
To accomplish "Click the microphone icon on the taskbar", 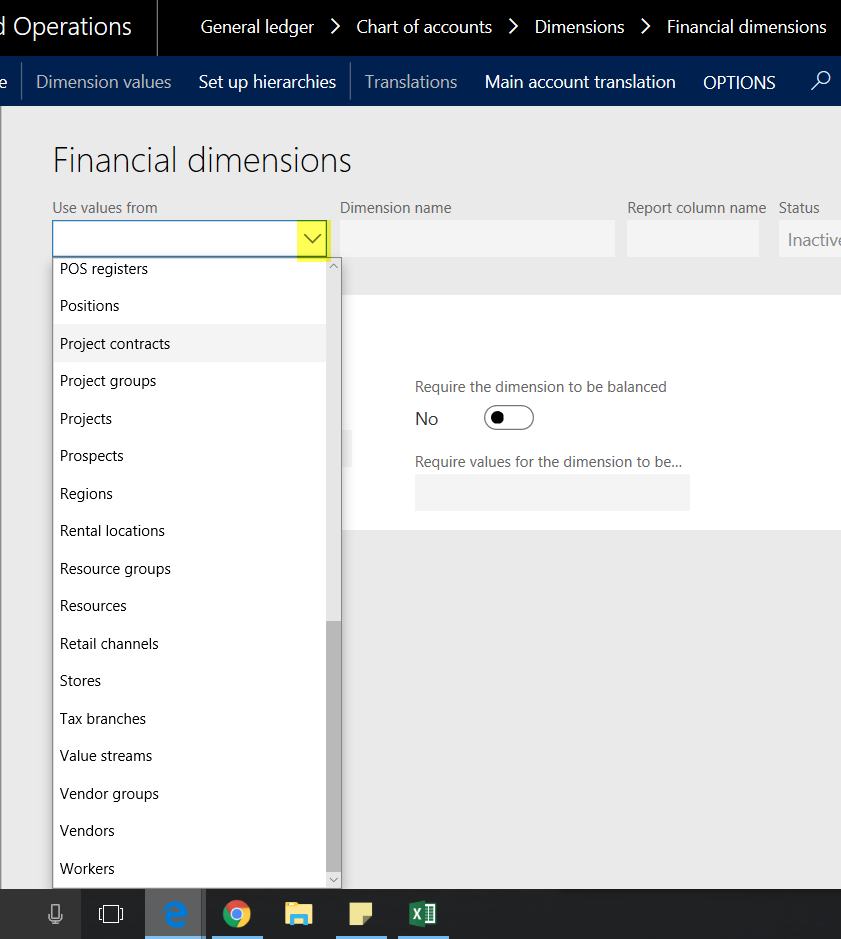I will pos(55,914).
